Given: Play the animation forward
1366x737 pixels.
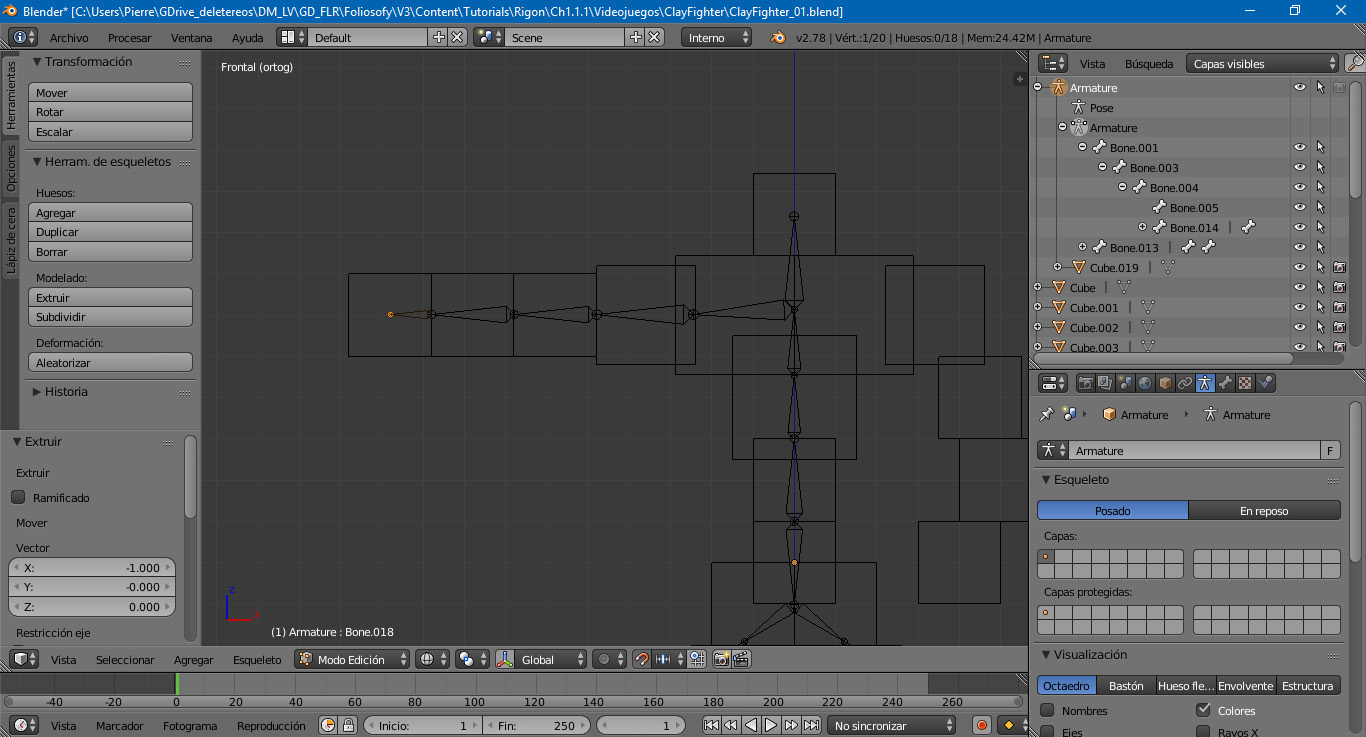Looking at the screenshot, I should coord(771,725).
